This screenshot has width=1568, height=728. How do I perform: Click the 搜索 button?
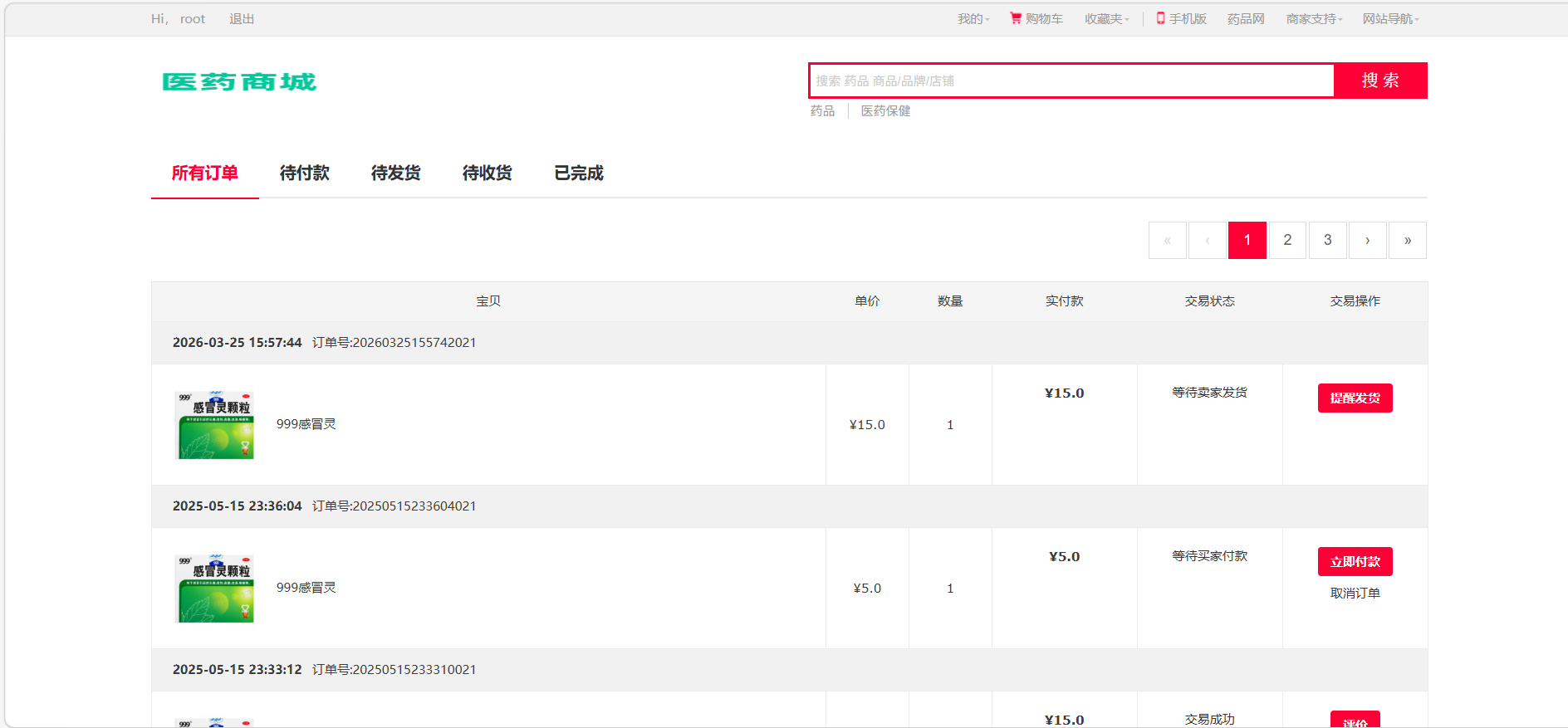pos(1380,81)
